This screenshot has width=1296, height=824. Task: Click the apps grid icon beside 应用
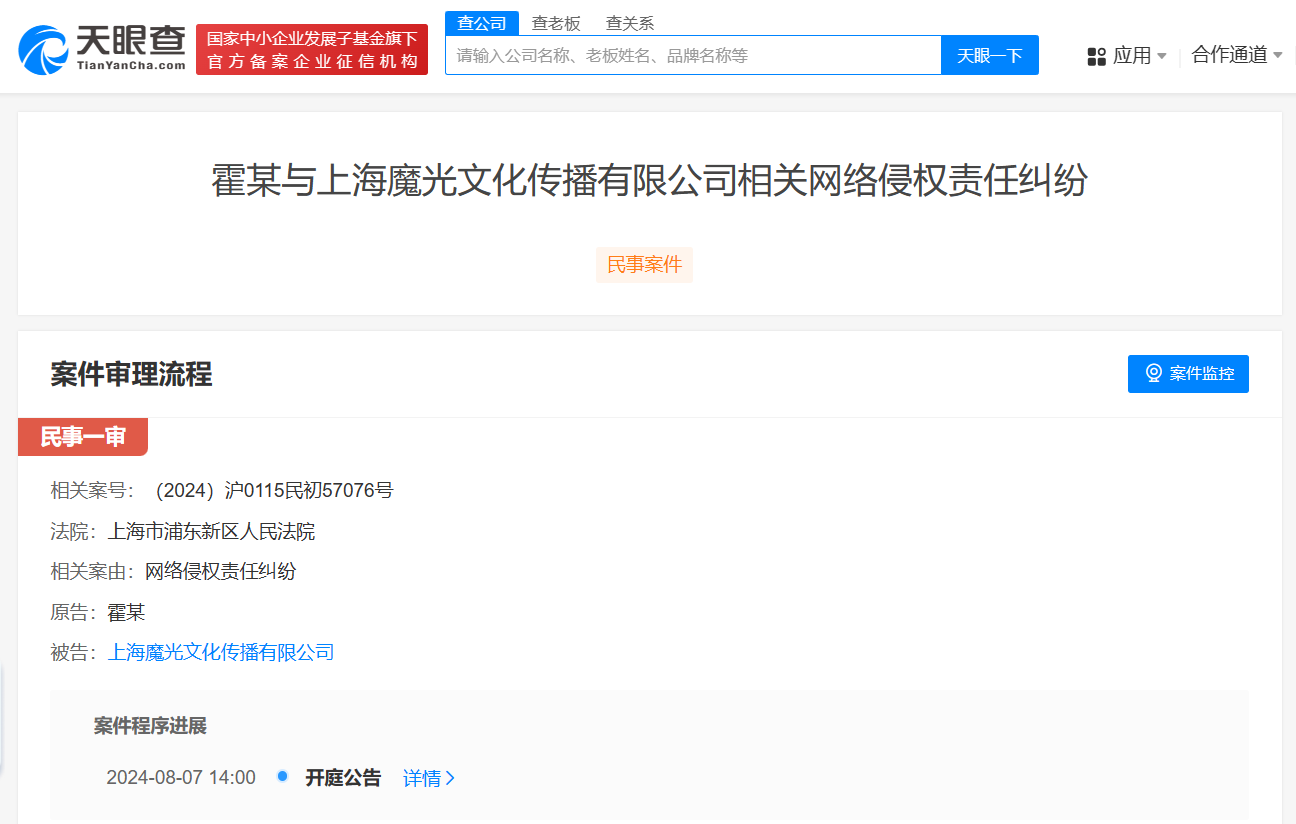pyautogui.click(x=1096, y=57)
